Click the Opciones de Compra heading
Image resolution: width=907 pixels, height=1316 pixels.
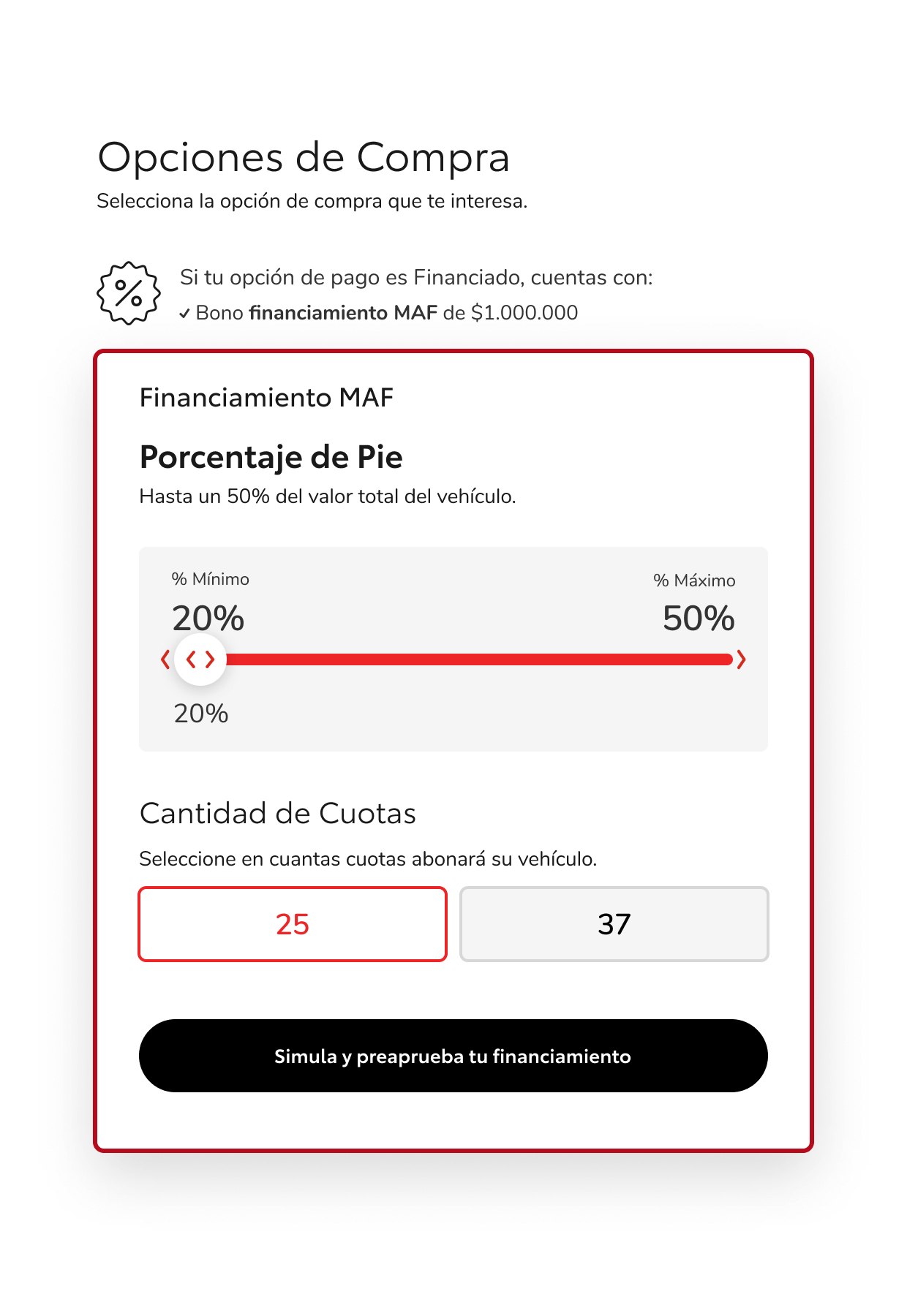304,157
